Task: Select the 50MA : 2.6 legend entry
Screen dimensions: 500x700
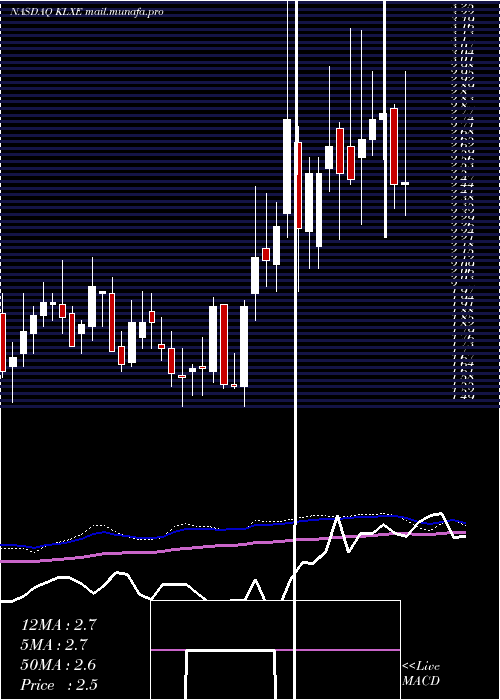Action: (x=58, y=665)
